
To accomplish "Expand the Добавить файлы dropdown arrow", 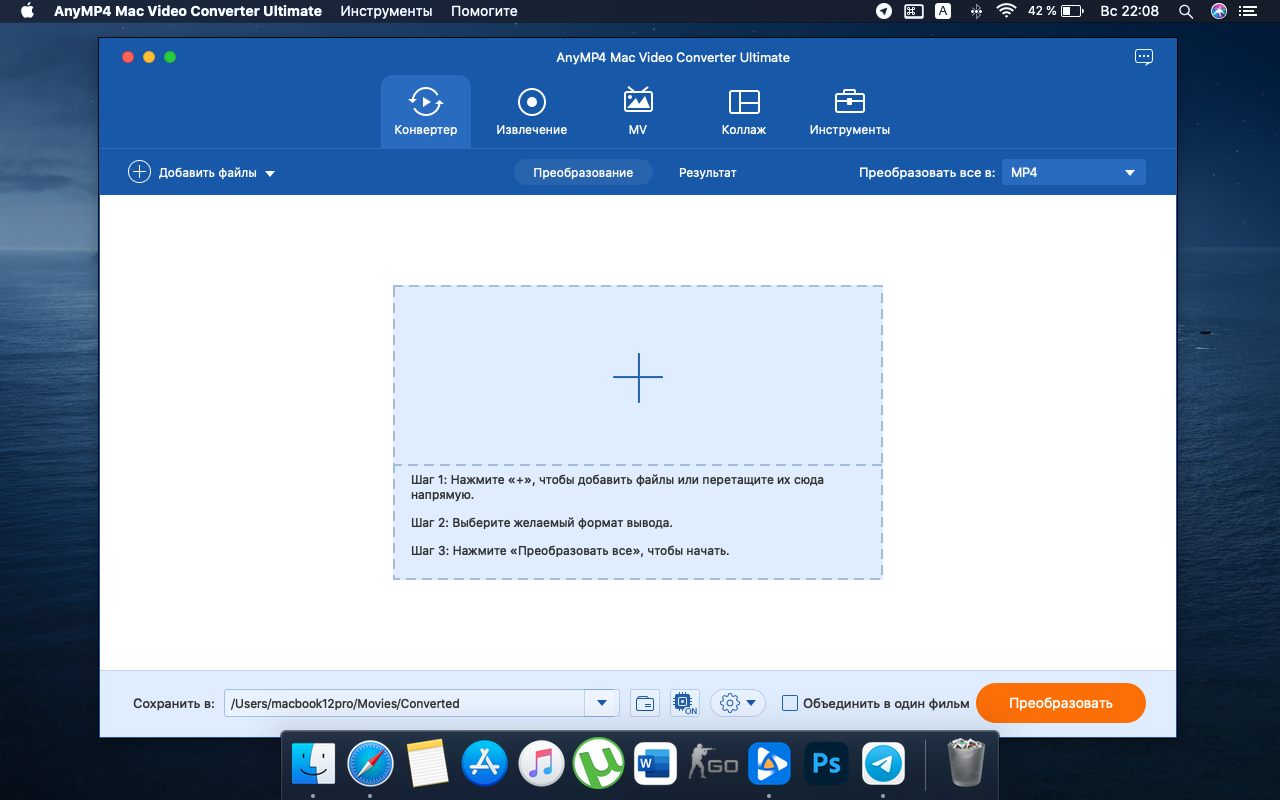I will [270, 173].
